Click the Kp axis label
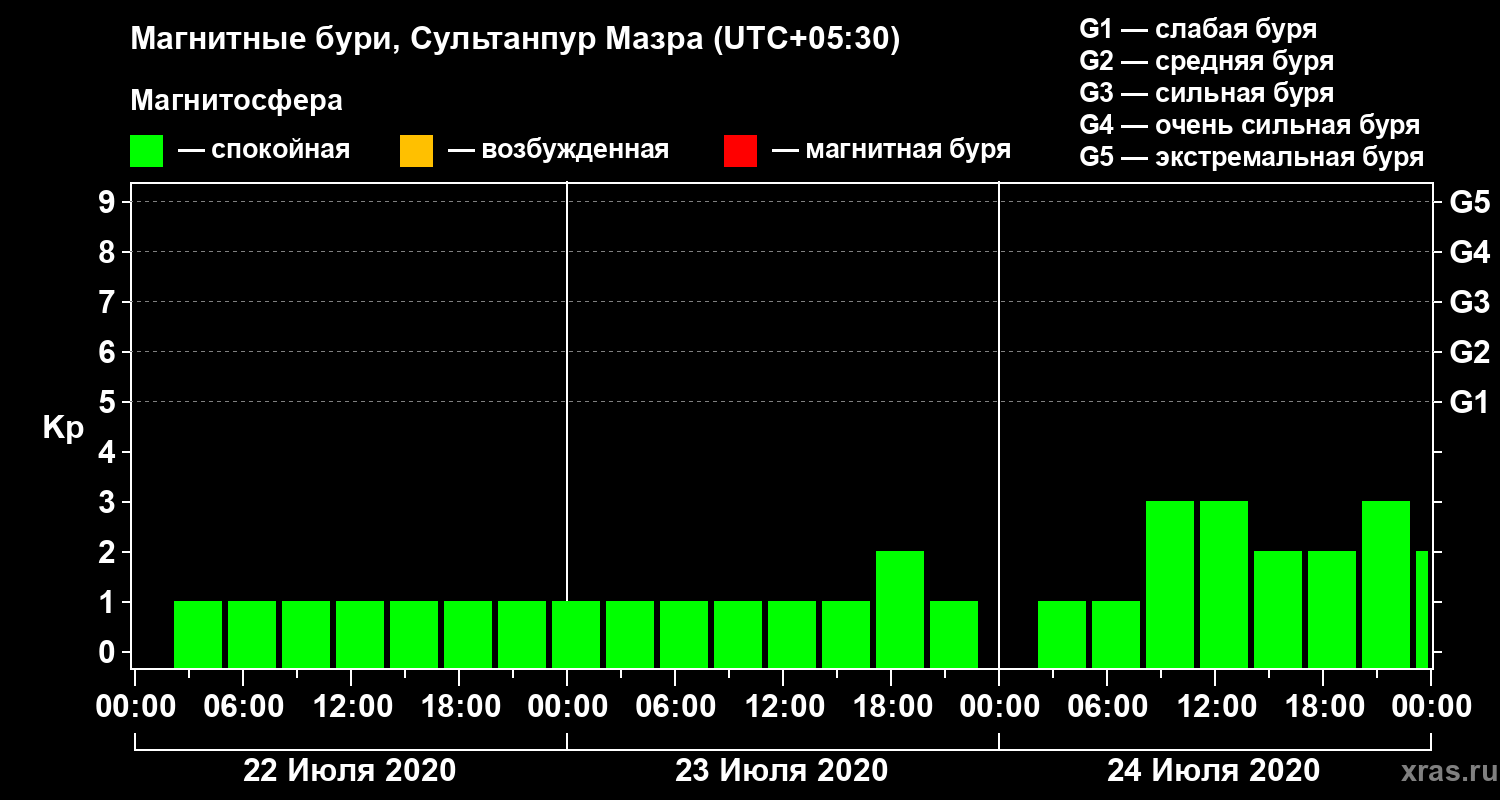This screenshot has height=800, width=1500. (x=63, y=429)
